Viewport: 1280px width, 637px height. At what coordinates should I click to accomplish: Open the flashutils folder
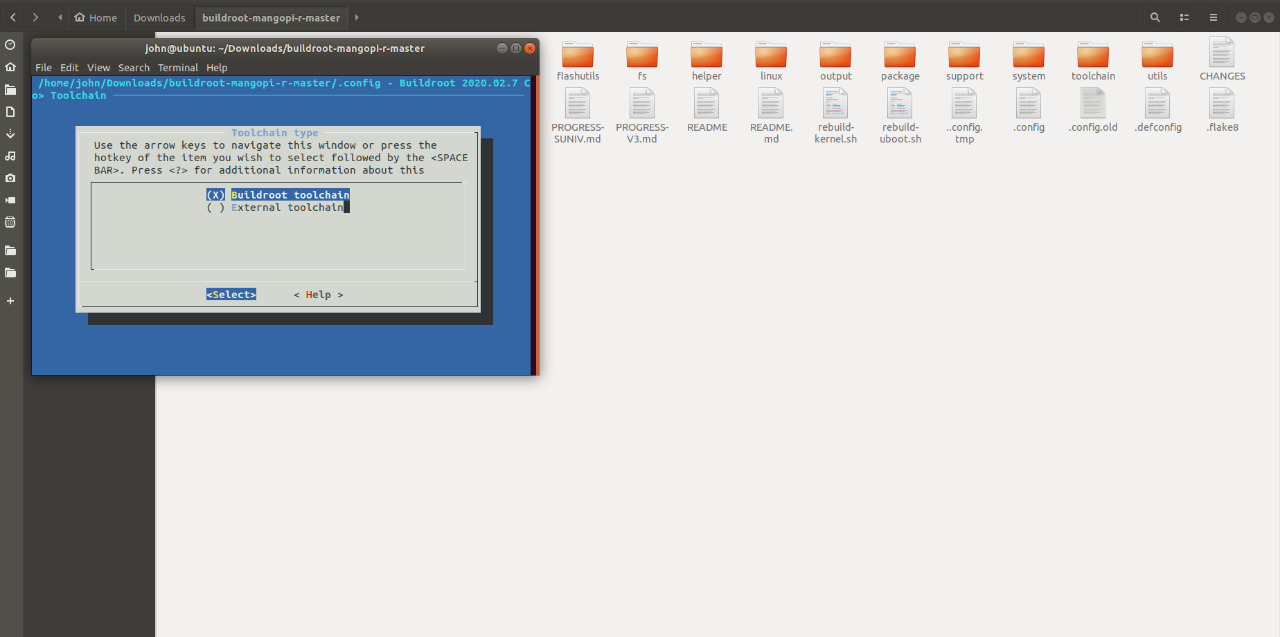tap(578, 62)
